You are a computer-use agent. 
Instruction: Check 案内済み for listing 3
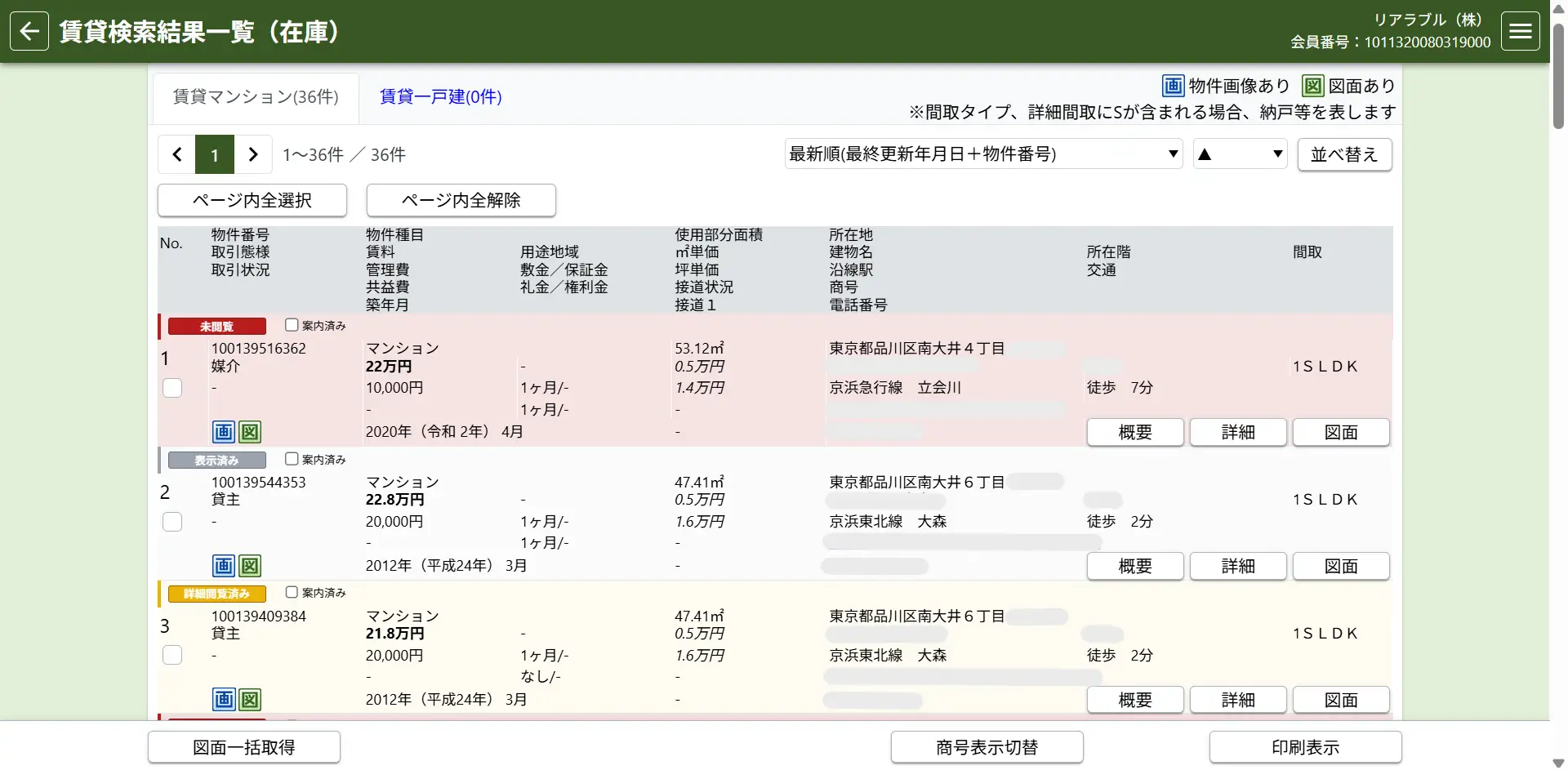[x=292, y=592]
